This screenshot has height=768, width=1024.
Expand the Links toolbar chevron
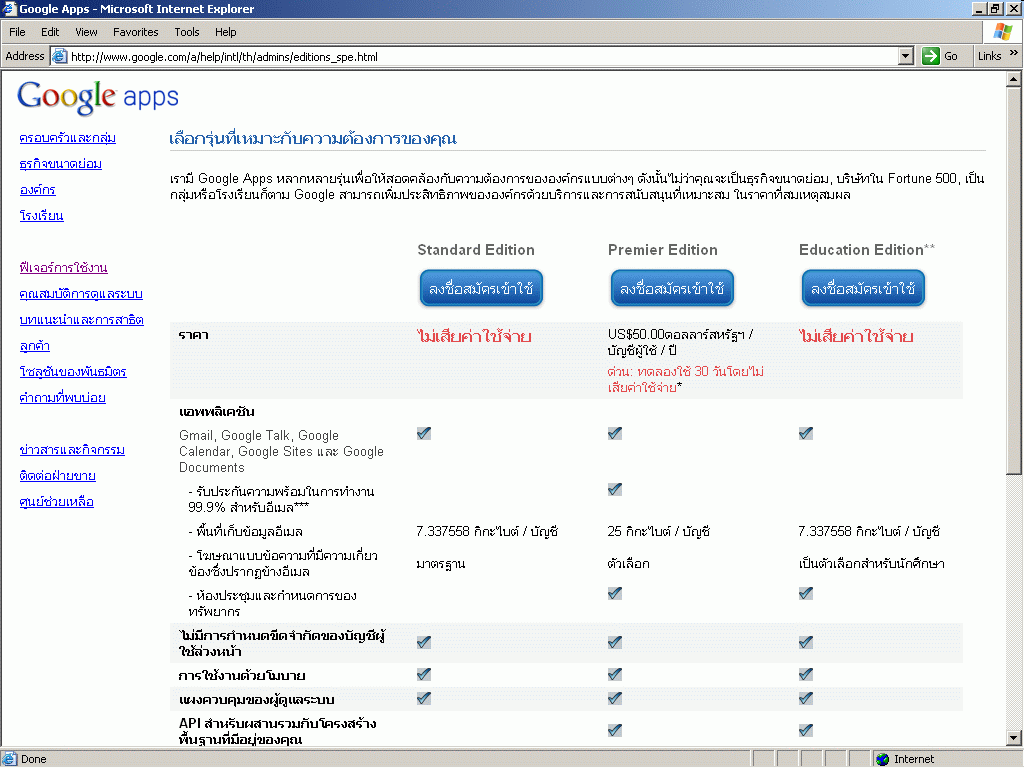coord(1012,56)
